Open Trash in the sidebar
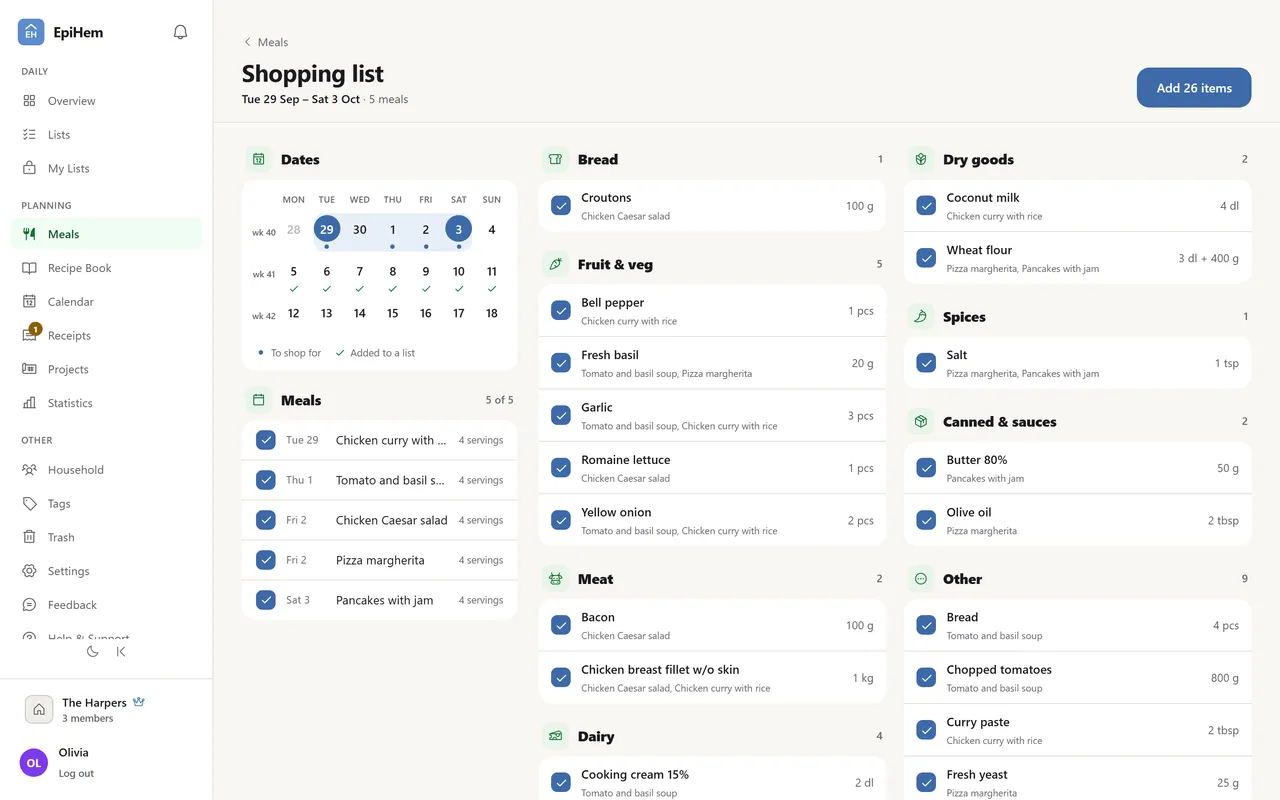 [106, 537]
